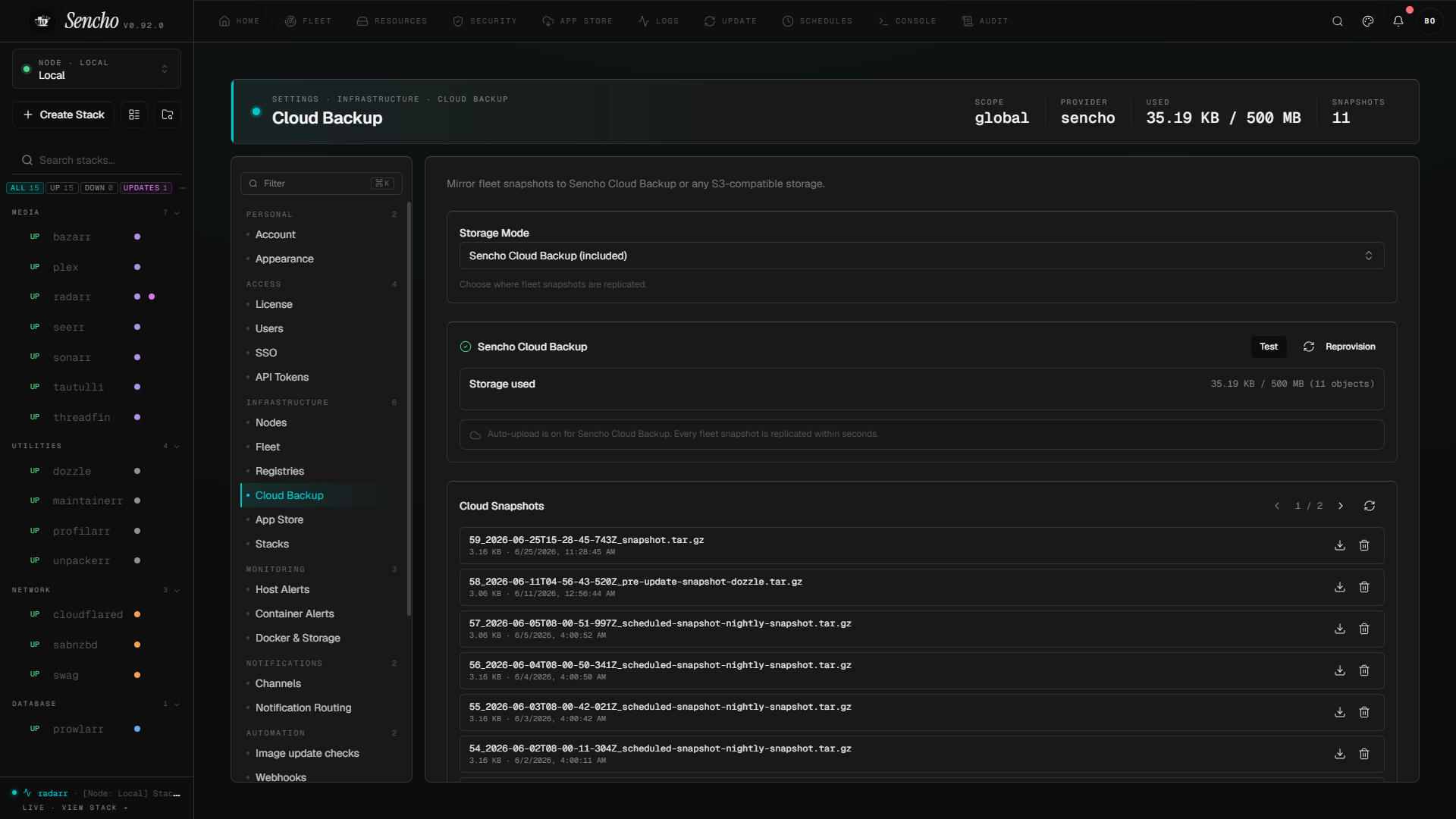
Task: Click the settings menu scrollbar
Action: point(409,408)
